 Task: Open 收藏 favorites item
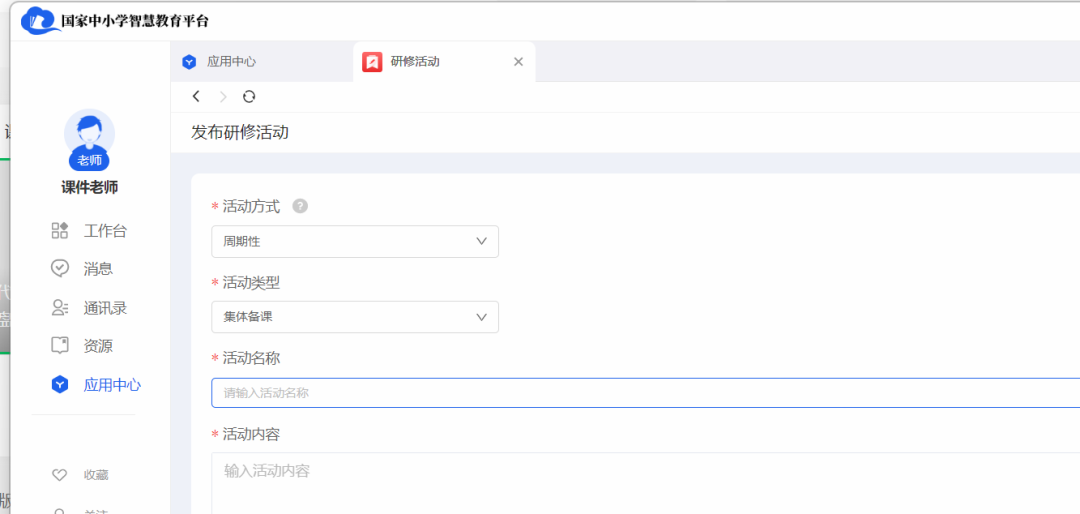pos(95,475)
